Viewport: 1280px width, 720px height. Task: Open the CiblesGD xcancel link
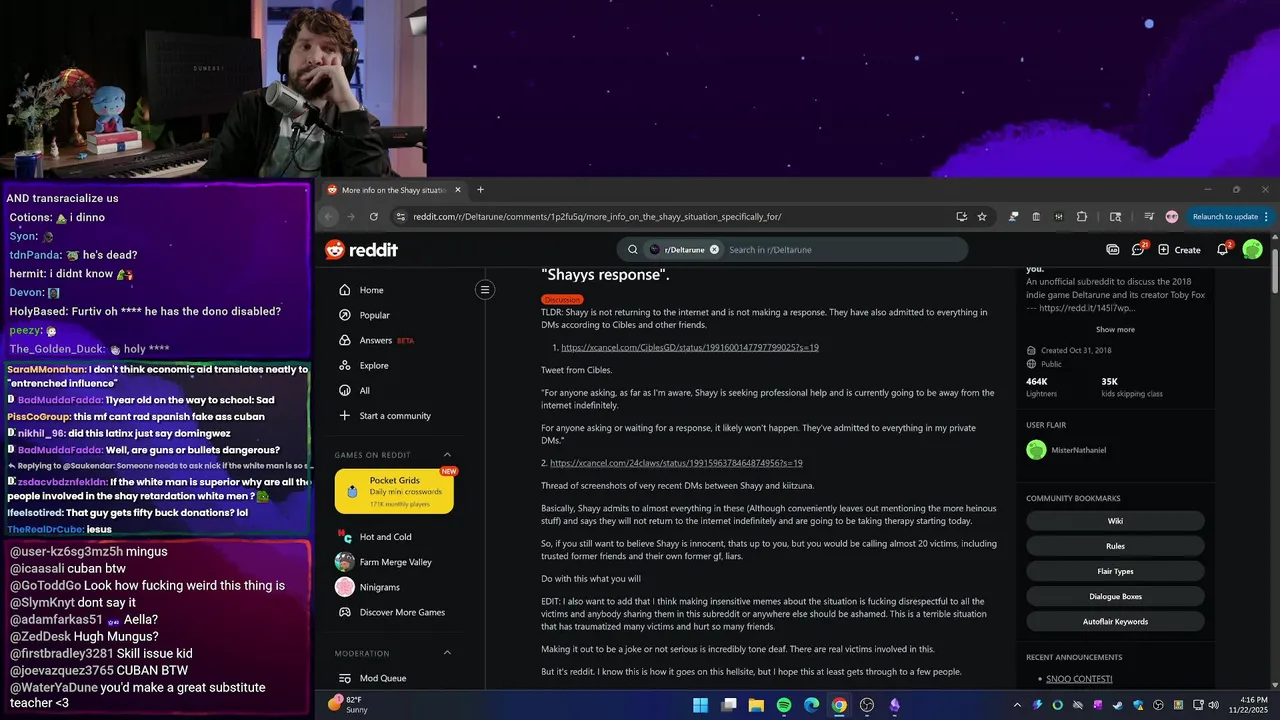coord(690,347)
